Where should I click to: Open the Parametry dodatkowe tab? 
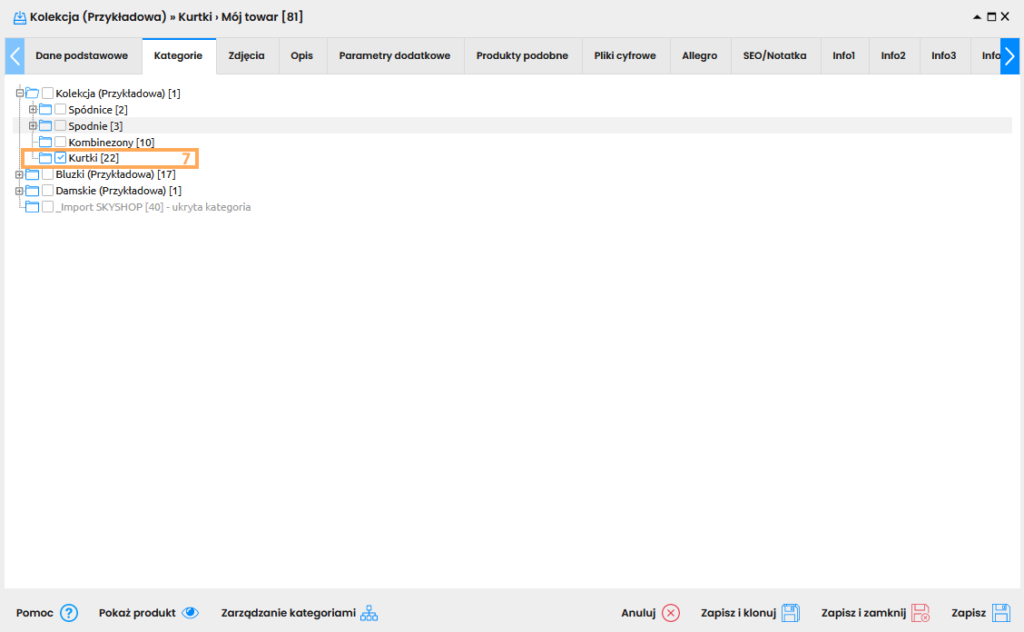tap(395, 56)
